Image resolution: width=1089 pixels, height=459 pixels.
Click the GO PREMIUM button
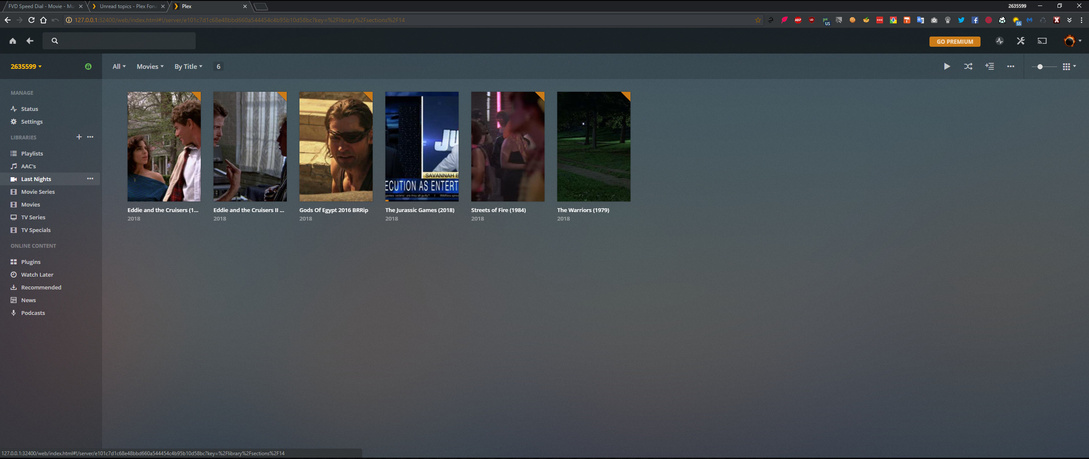pos(955,42)
